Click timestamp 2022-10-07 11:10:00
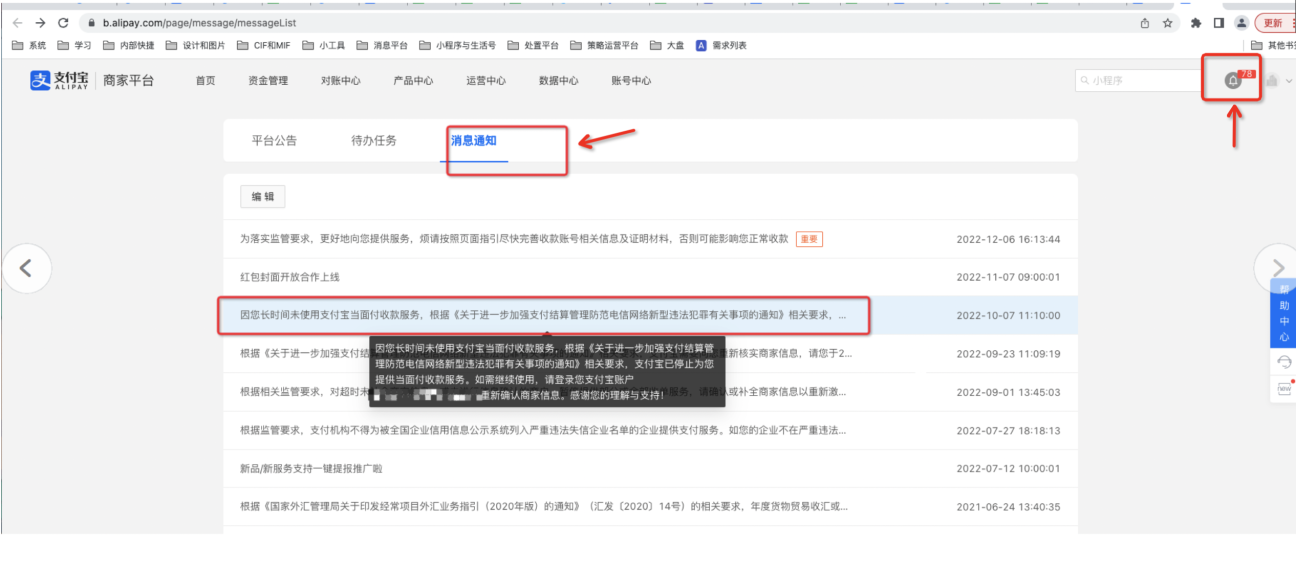This screenshot has width=1296, height=568. click(1008, 315)
